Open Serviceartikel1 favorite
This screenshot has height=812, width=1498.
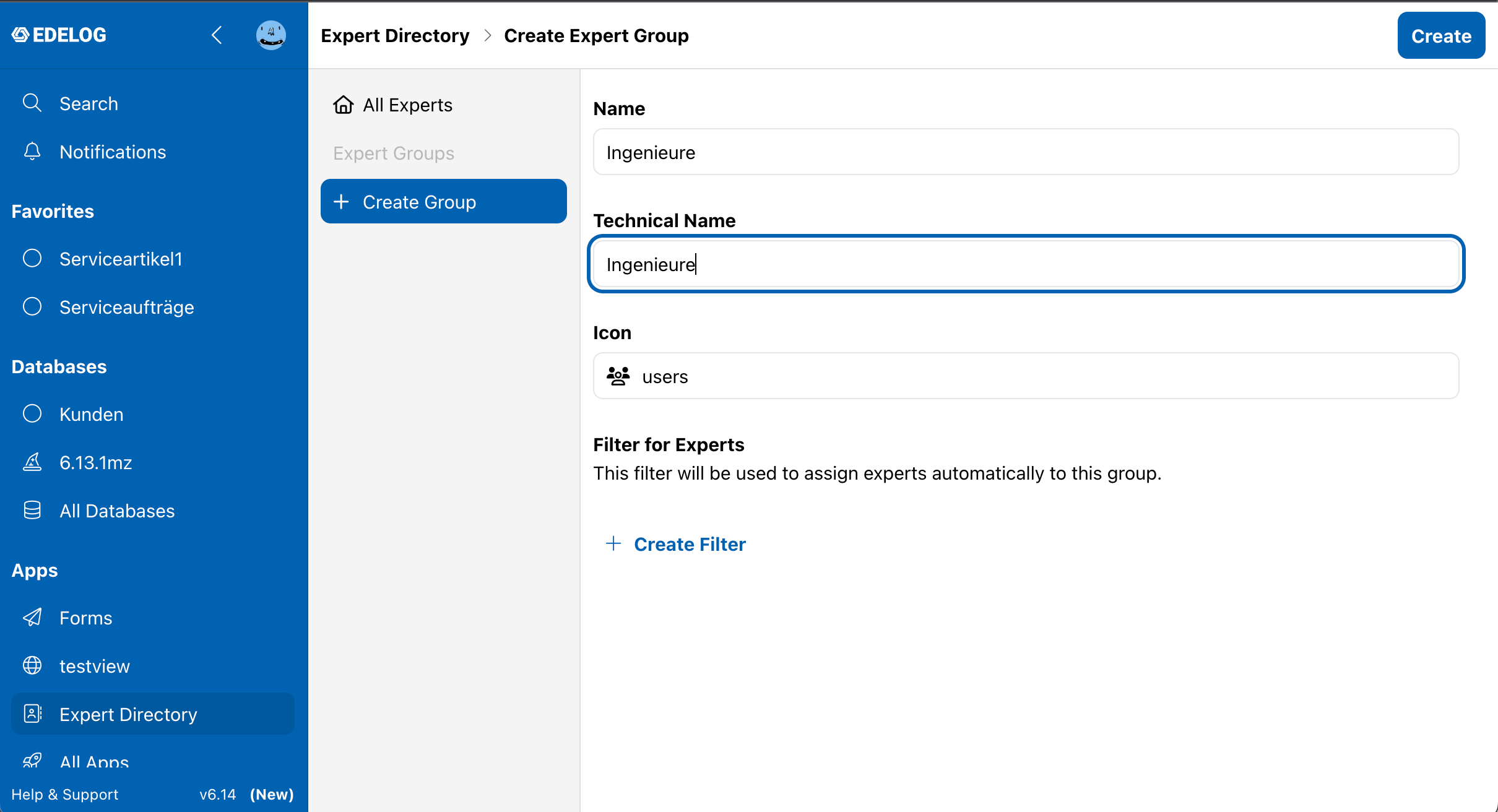tap(153, 259)
